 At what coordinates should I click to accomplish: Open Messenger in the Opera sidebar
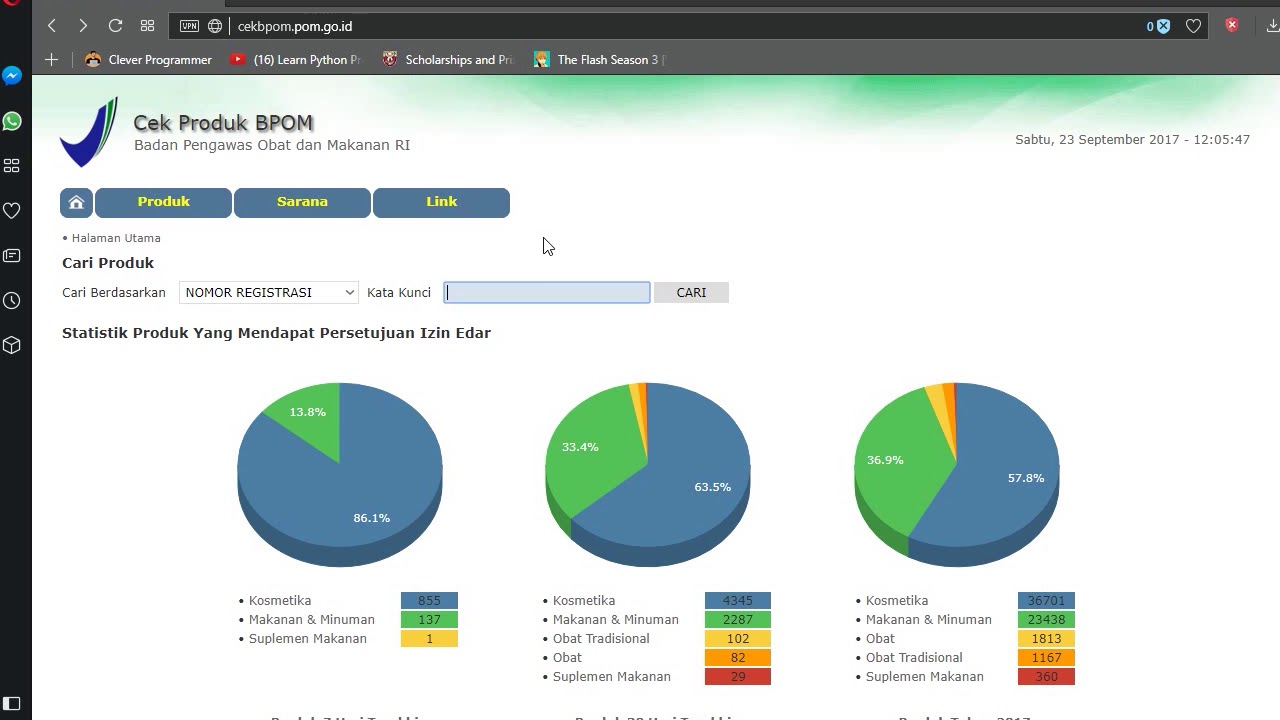pos(12,76)
